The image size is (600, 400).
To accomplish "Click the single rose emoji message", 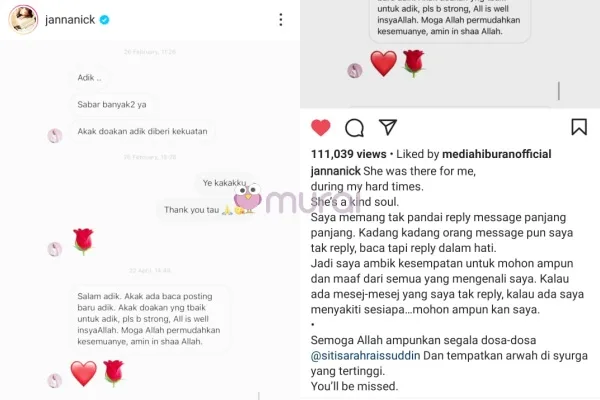I will [x=83, y=241].
